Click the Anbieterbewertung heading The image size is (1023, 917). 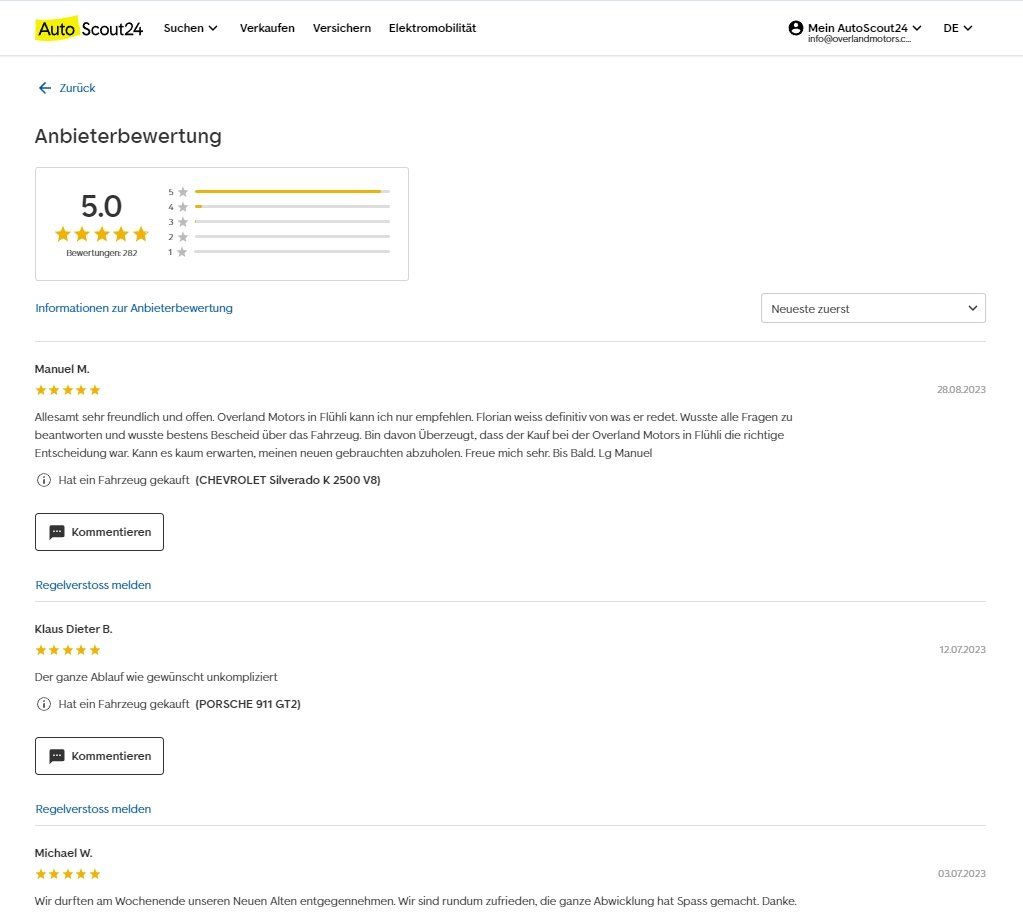point(128,136)
